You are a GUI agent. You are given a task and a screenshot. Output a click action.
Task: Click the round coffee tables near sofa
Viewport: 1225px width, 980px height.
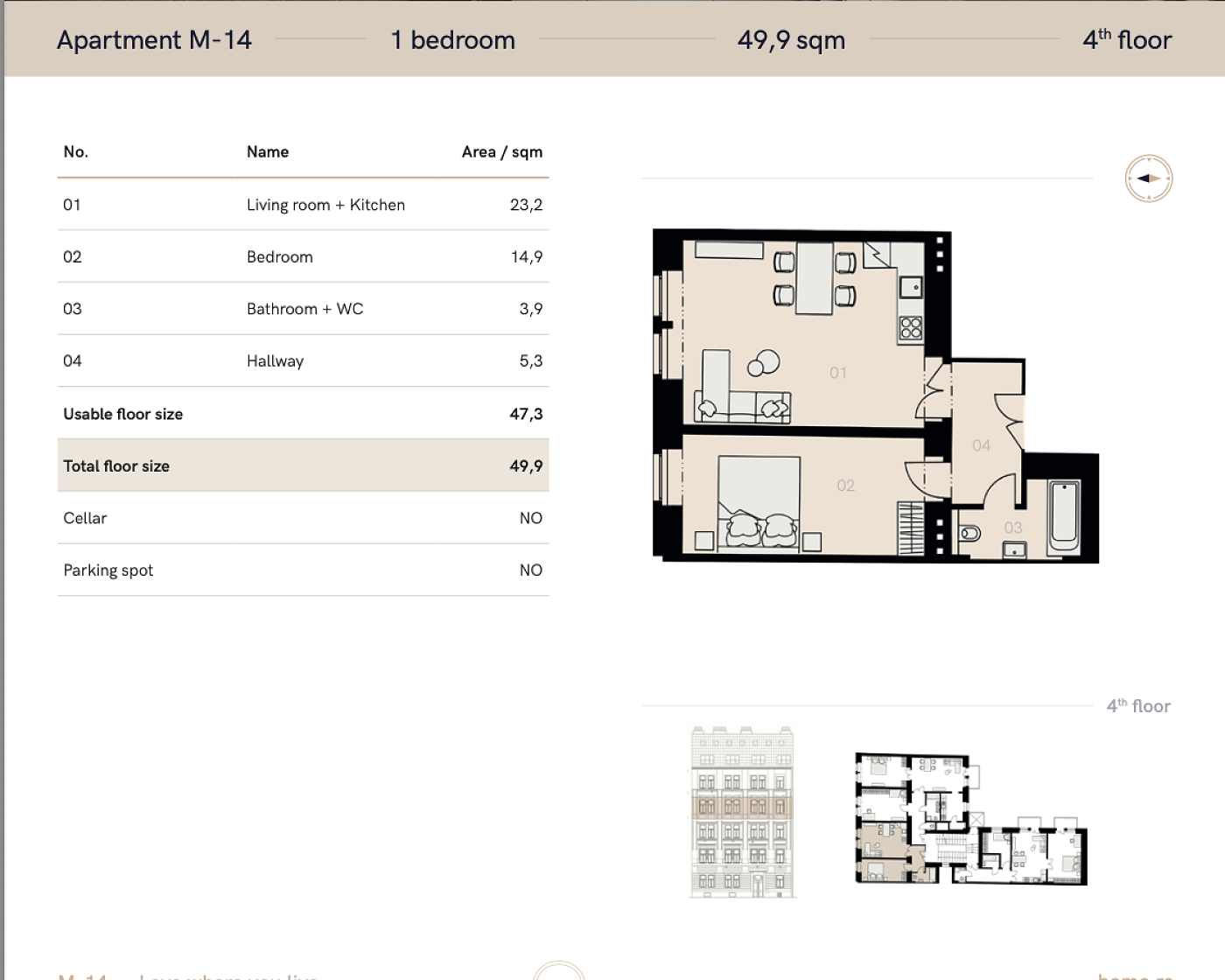(764, 363)
